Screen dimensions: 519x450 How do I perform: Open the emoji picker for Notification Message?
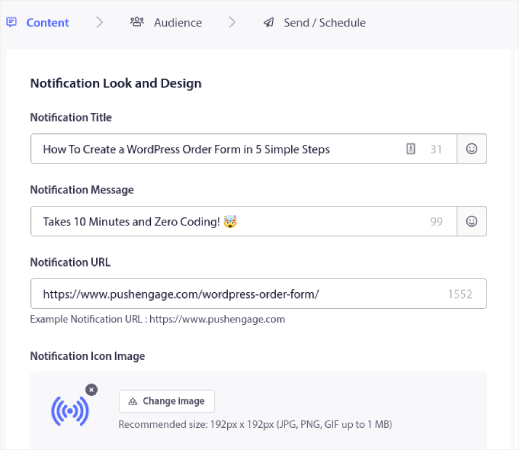[x=471, y=221]
